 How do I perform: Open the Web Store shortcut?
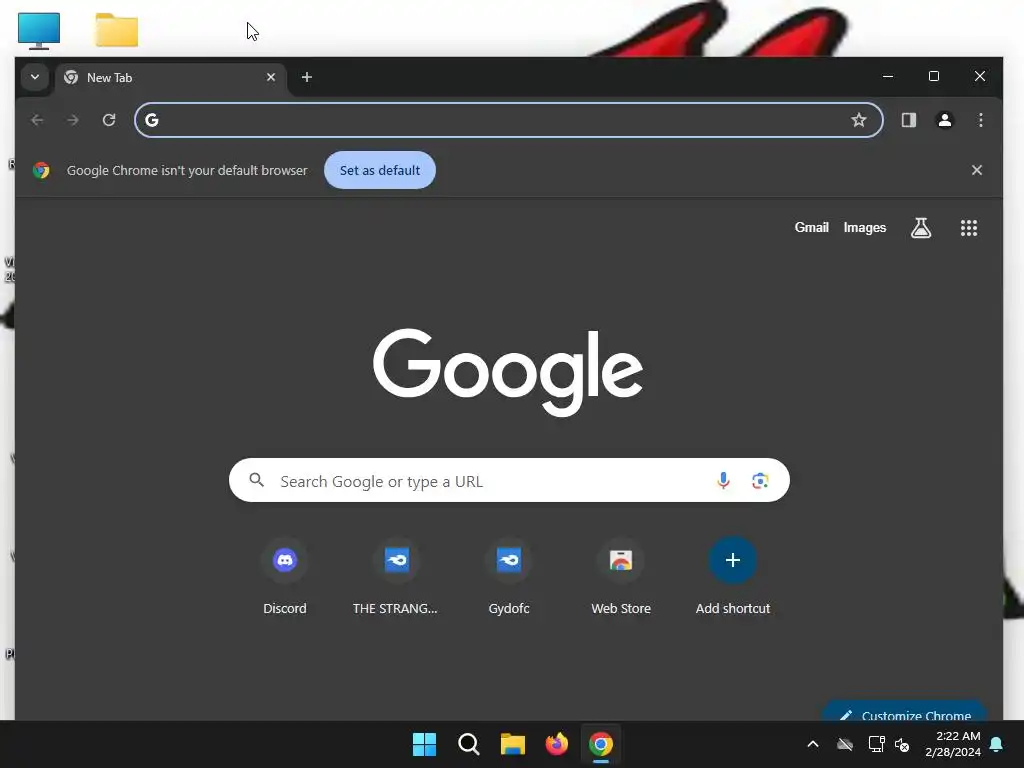coord(621,576)
